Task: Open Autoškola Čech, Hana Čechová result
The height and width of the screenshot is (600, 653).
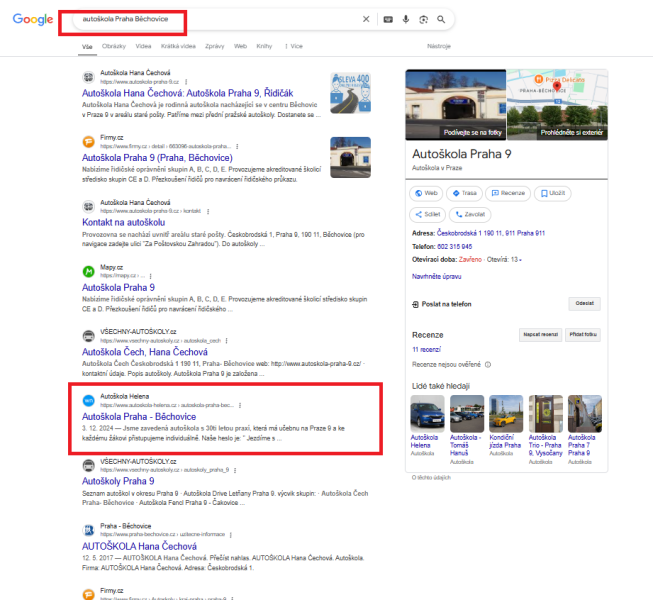Action: point(145,352)
